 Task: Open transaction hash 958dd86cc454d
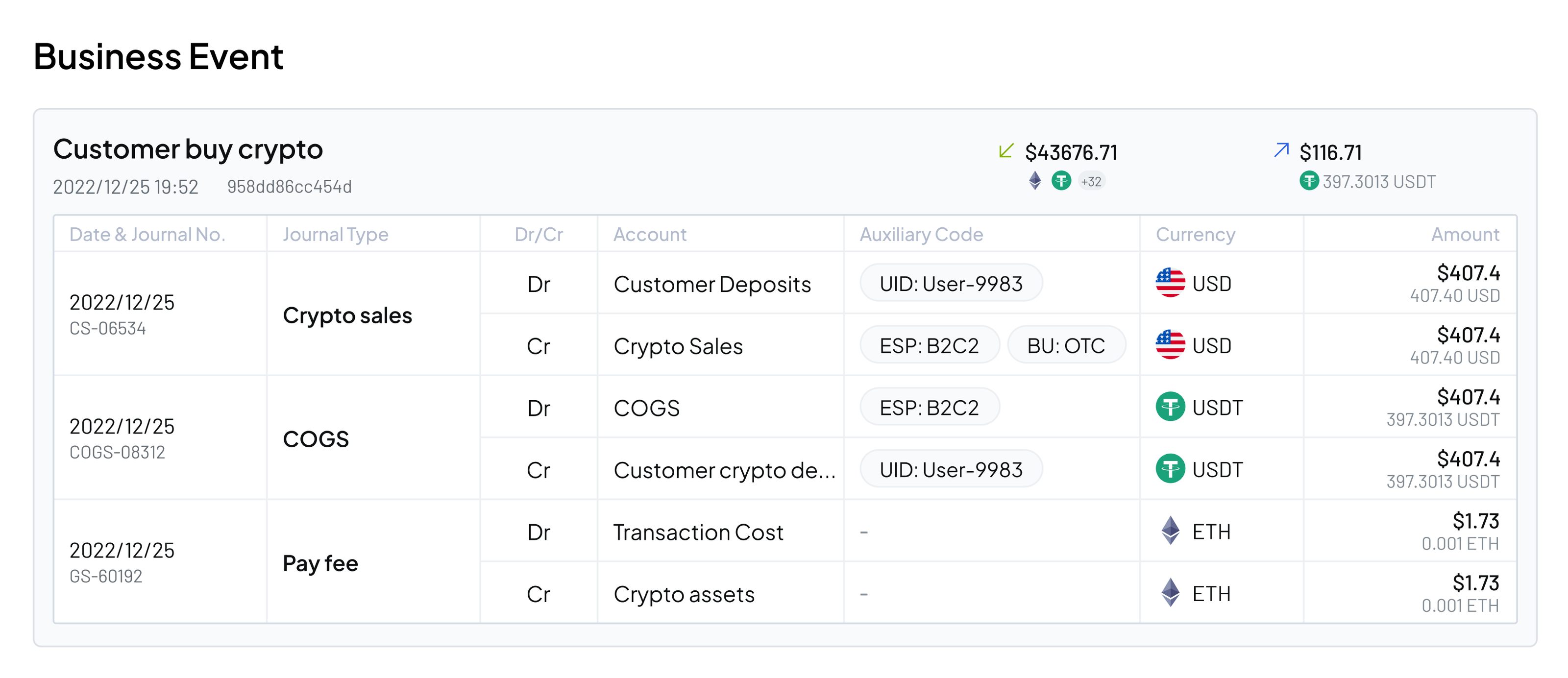(x=291, y=187)
